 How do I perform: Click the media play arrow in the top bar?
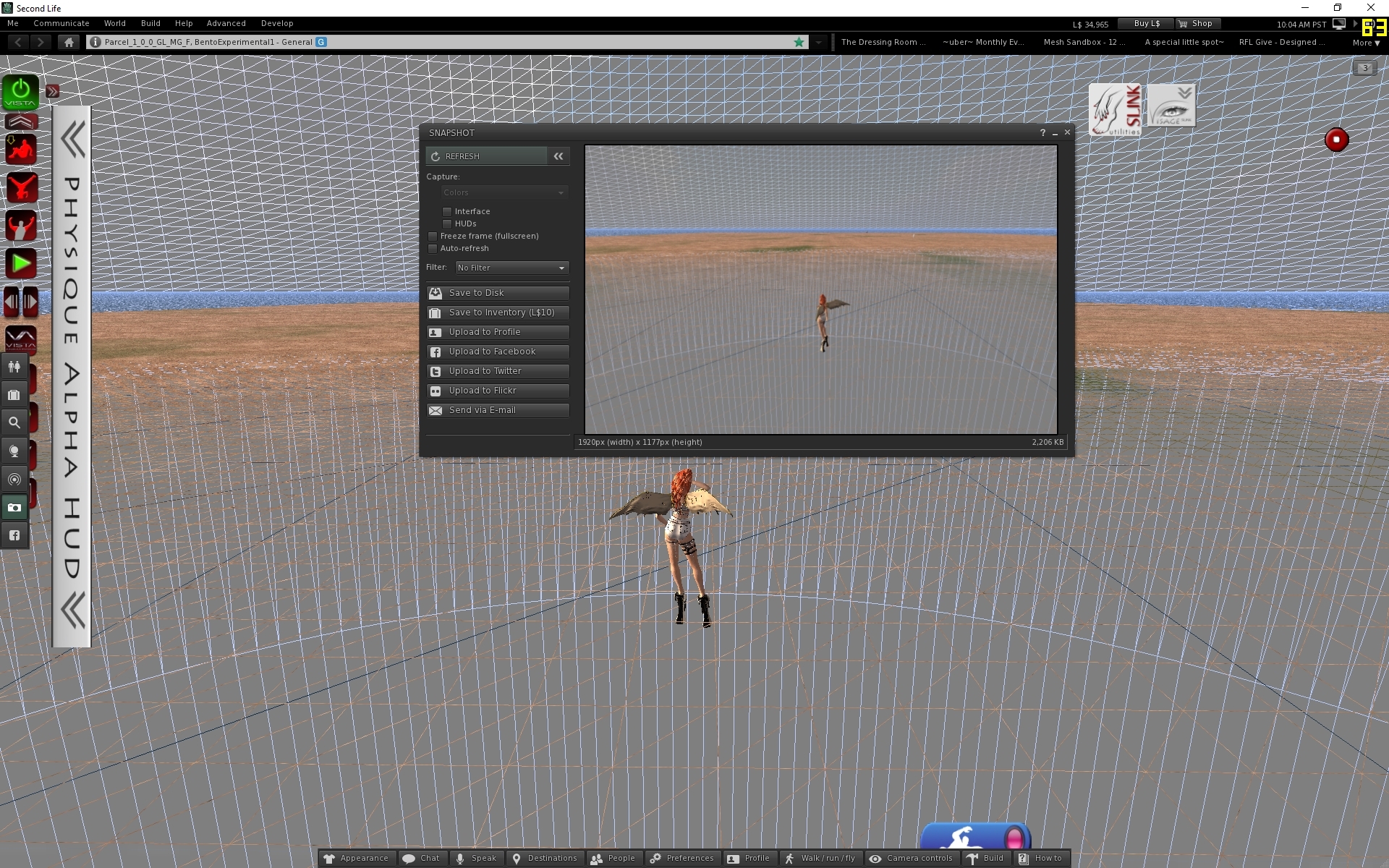1354,24
